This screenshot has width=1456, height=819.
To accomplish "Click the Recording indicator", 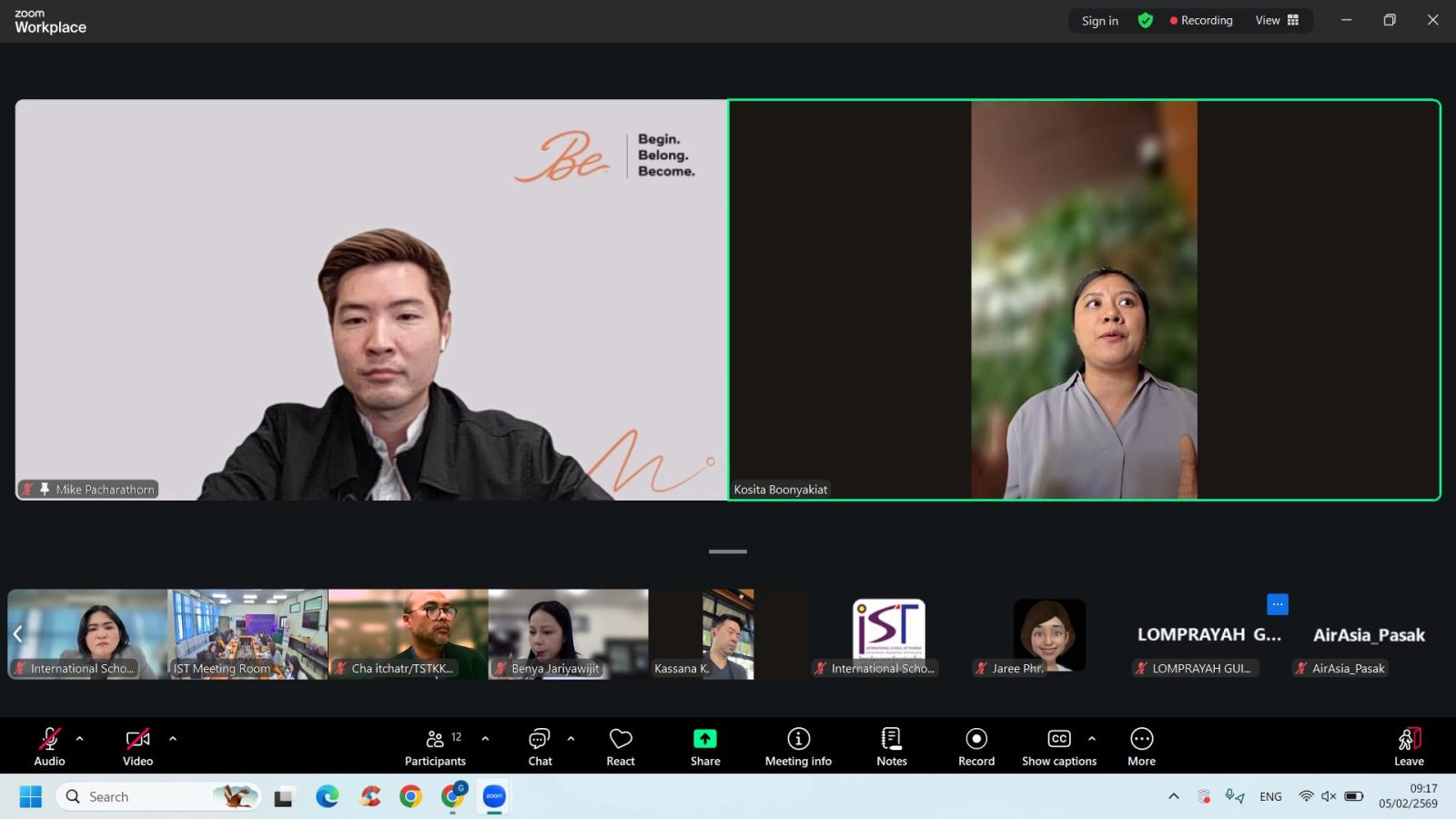I will [x=1201, y=20].
